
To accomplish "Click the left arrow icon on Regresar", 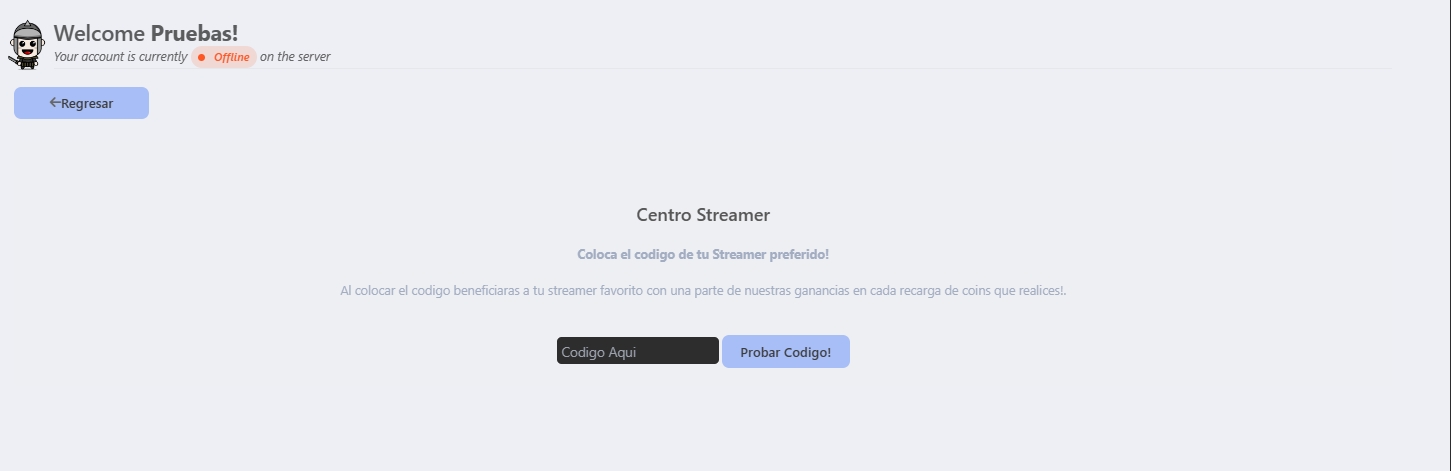I will tap(55, 103).
